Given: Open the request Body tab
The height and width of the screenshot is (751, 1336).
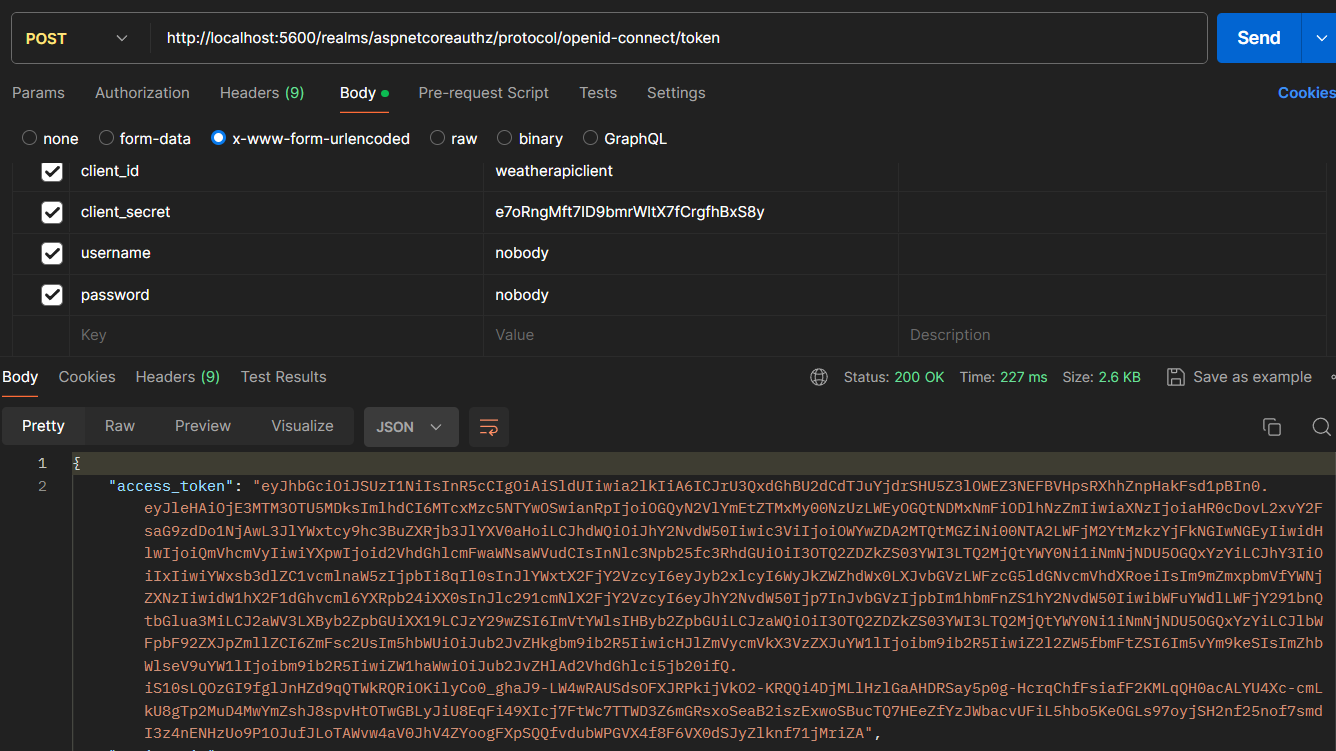Looking at the screenshot, I should click(x=364, y=92).
